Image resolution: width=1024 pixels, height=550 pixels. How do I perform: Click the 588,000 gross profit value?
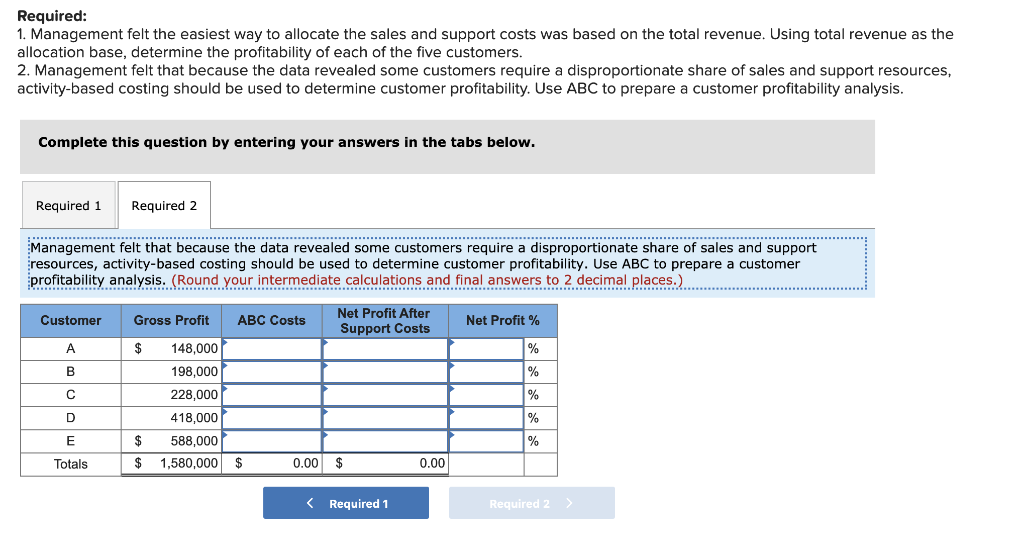194,441
